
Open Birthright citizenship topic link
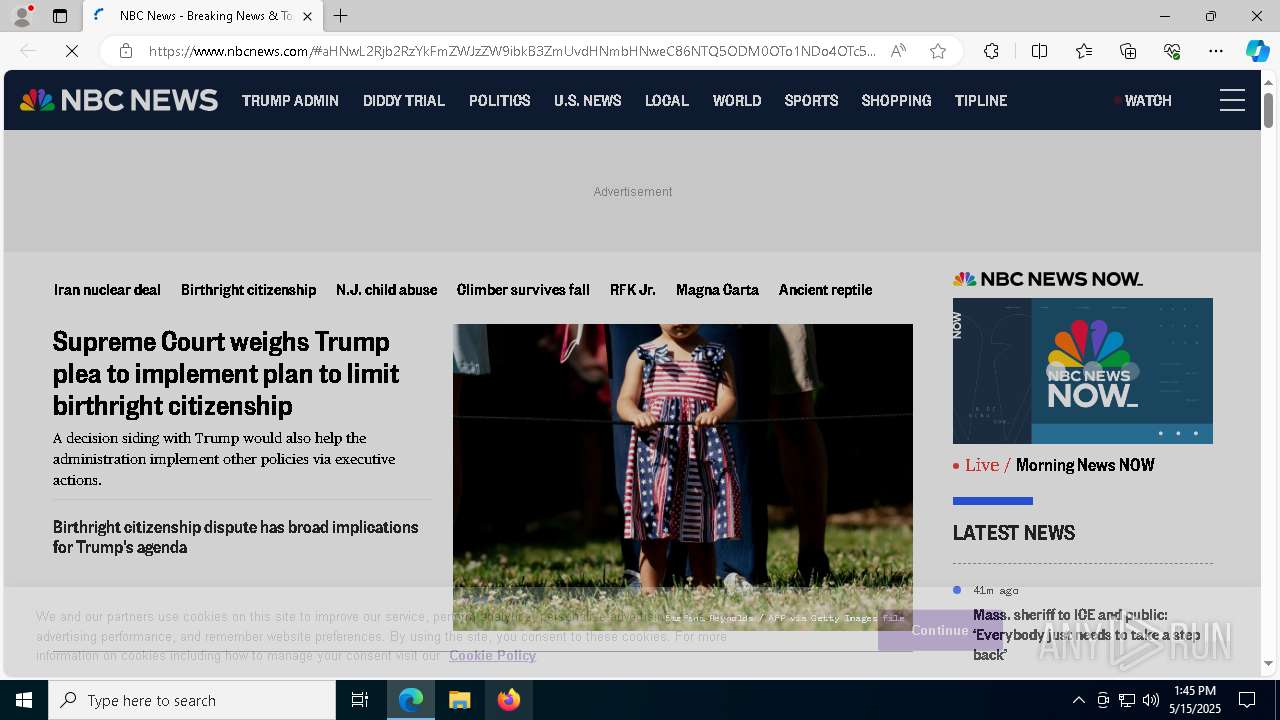point(248,289)
